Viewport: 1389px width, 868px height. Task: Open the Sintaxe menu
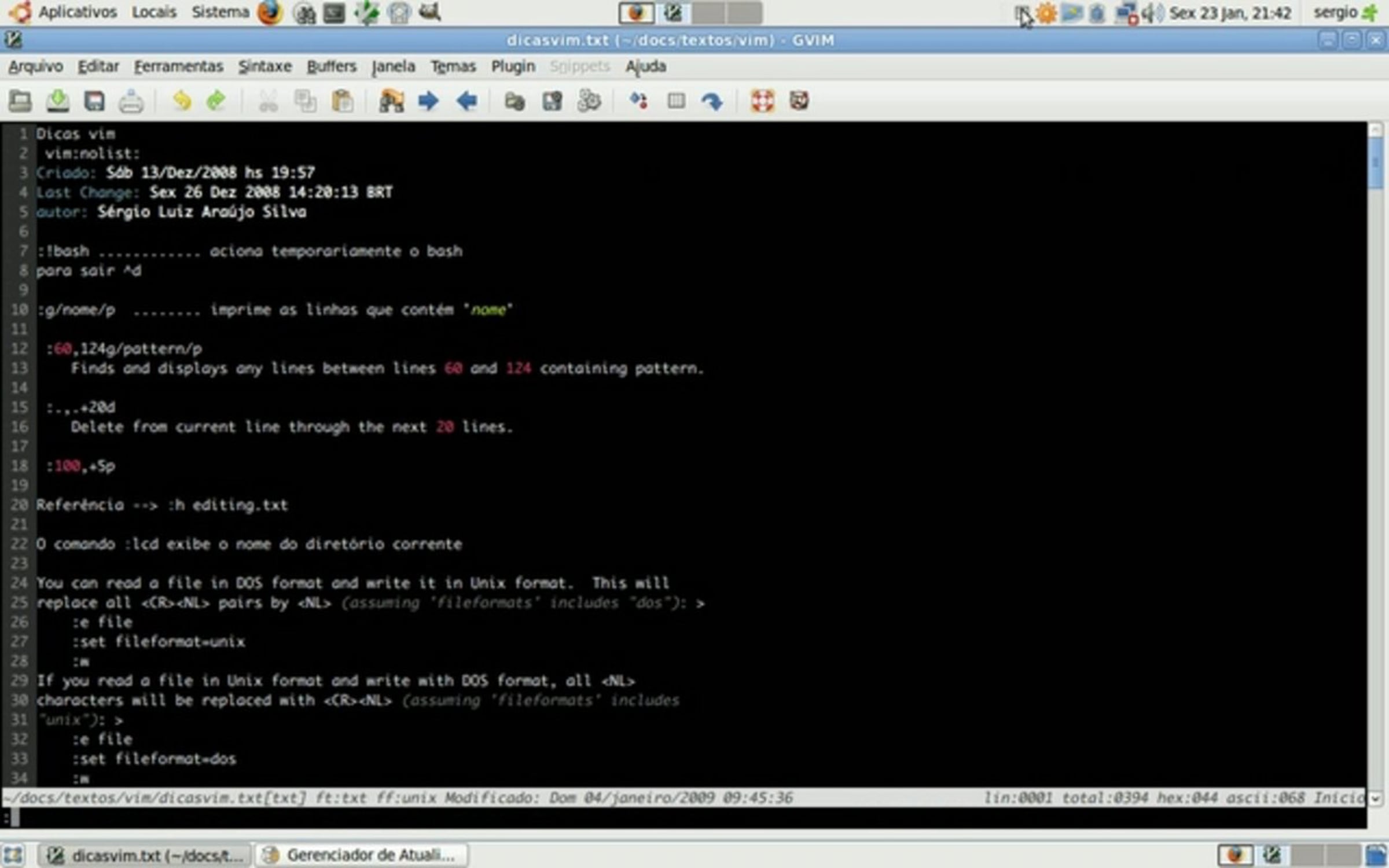[265, 67]
